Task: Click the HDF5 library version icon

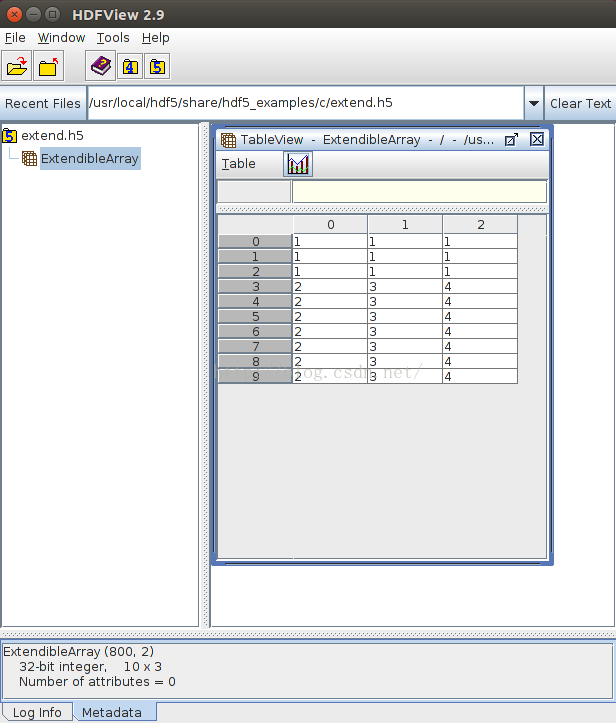Action: pos(157,67)
